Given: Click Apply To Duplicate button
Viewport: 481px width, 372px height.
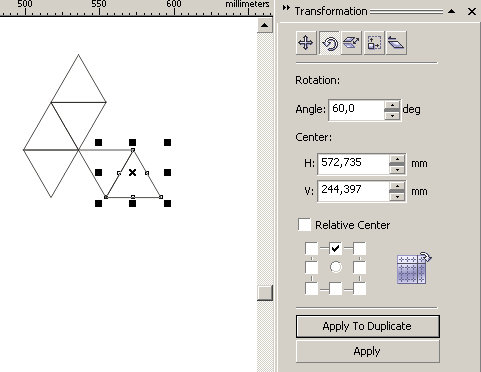Looking at the screenshot, I should [368, 326].
